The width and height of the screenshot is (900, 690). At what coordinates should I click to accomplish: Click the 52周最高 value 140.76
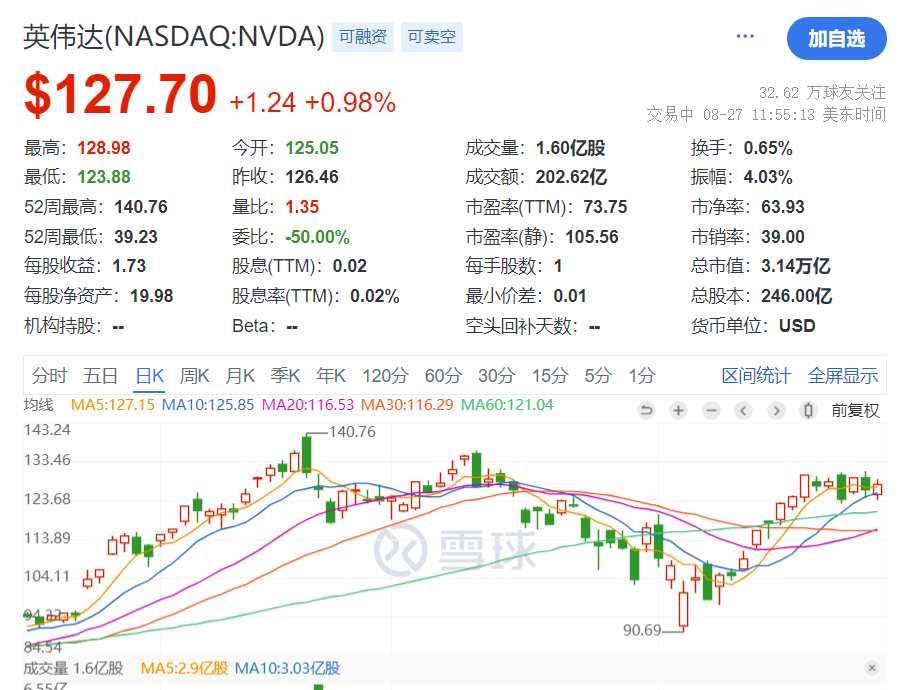click(x=141, y=207)
